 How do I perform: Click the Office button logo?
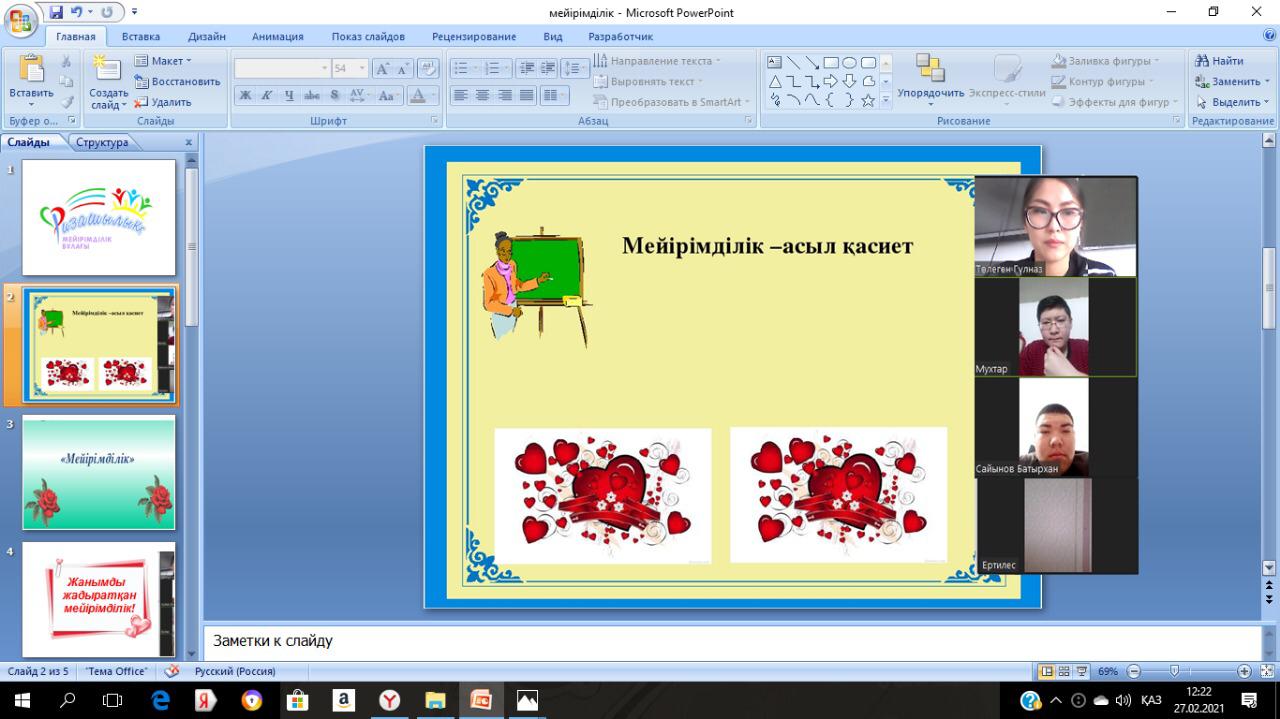click(x=22, y=20)
